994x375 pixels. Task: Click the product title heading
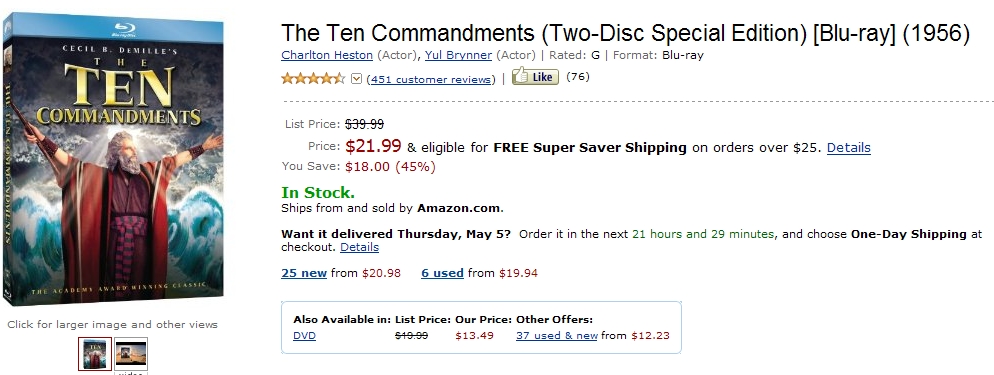[x=625, y=33]
